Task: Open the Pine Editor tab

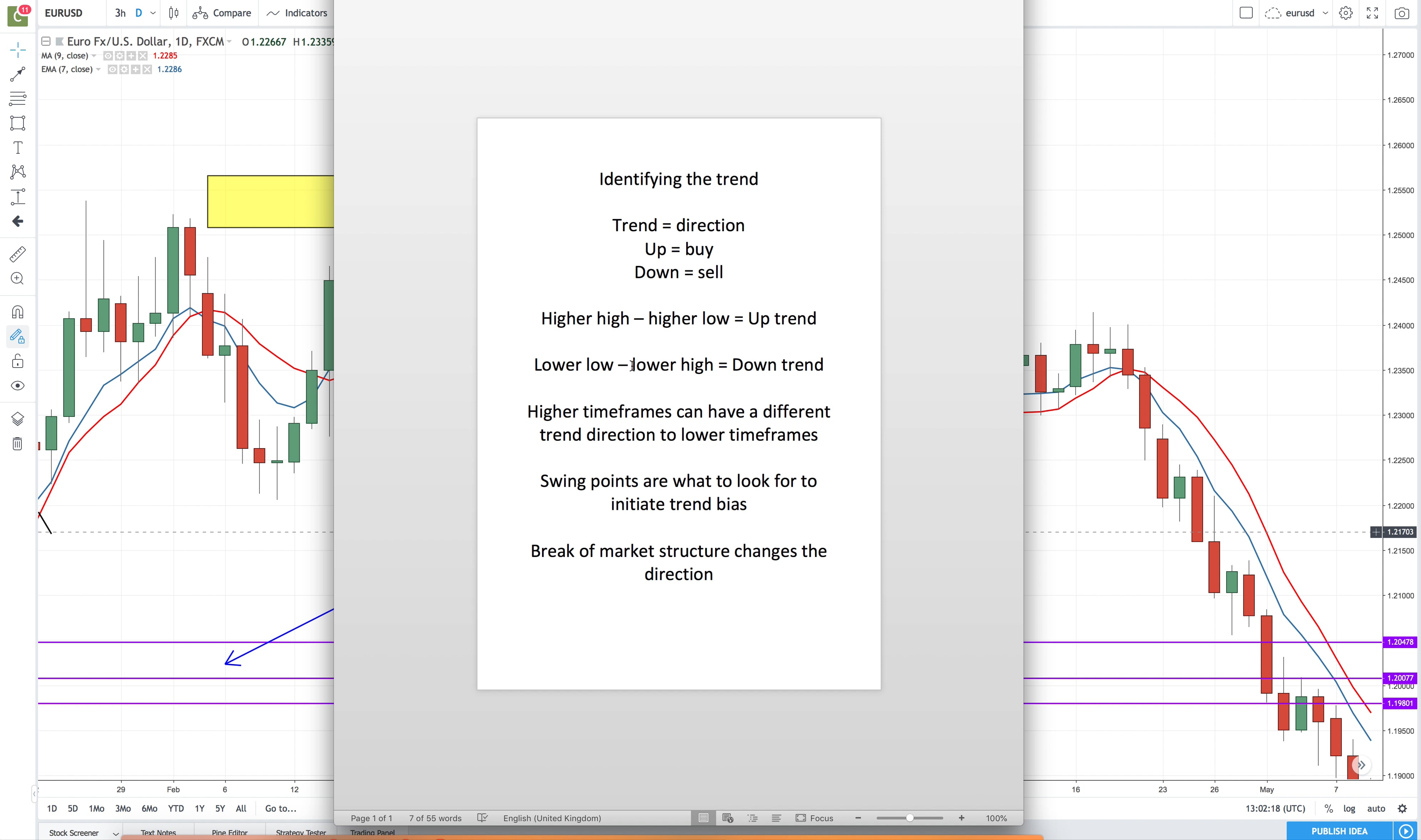Action: click(x=230, y=833)
